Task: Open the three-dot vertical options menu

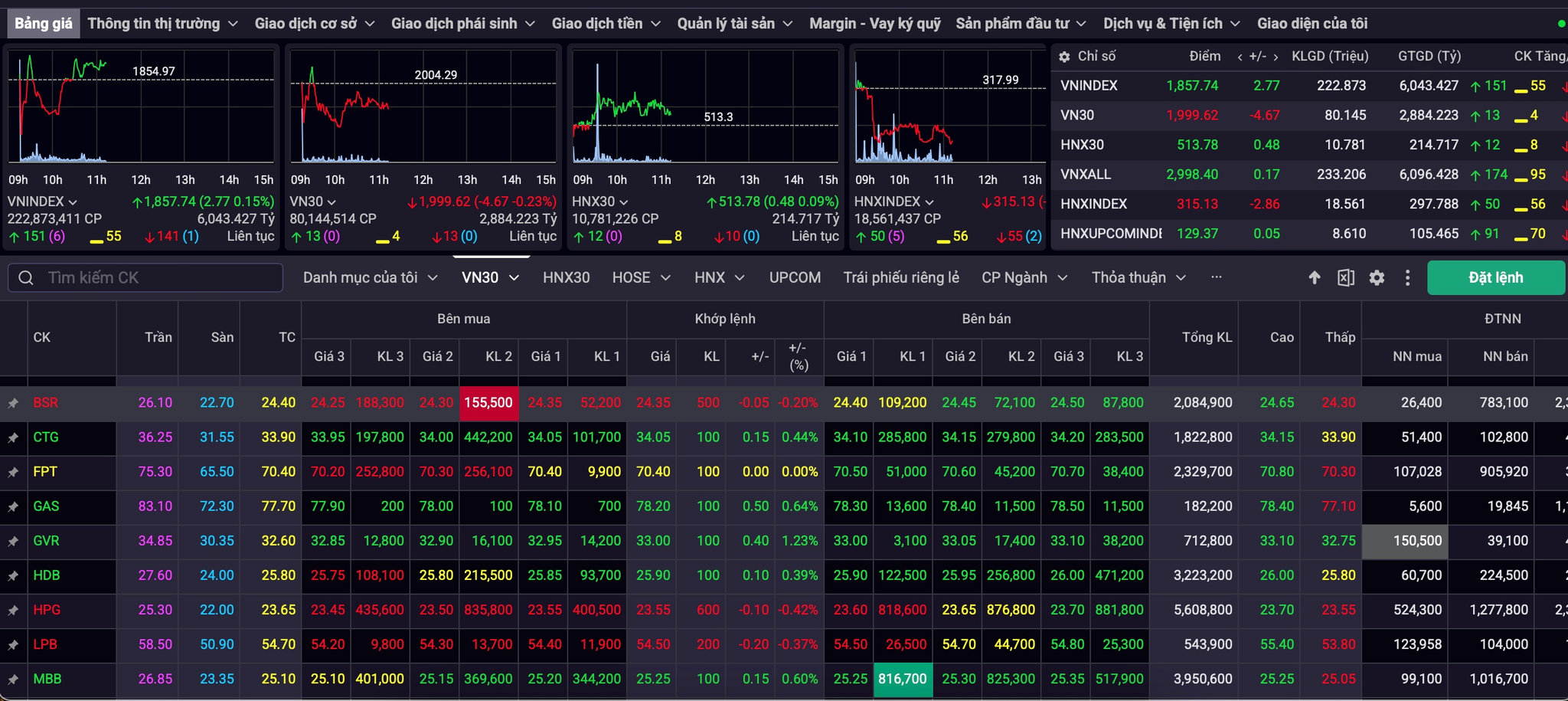Action: point(1407,277)
